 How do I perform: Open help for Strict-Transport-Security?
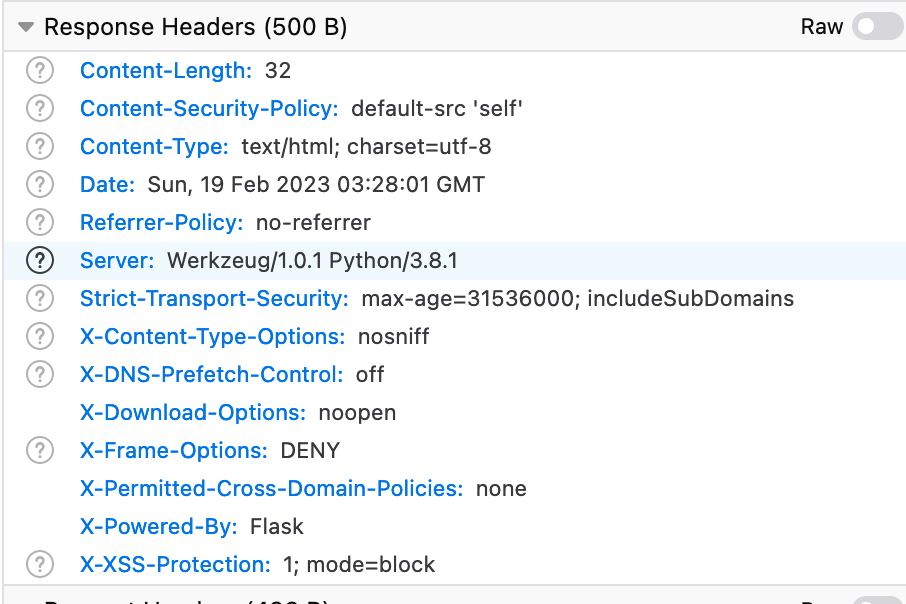point(39,298)
